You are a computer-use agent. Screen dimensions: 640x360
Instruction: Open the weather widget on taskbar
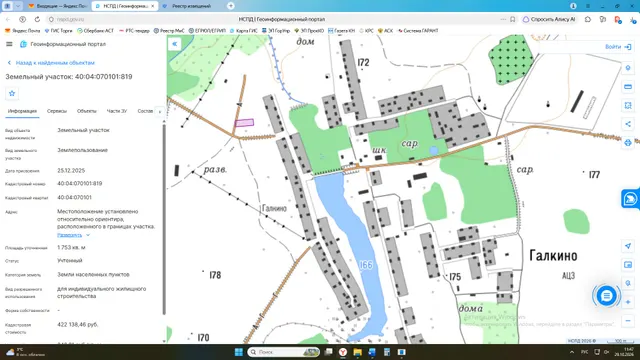tap(24, 352)
